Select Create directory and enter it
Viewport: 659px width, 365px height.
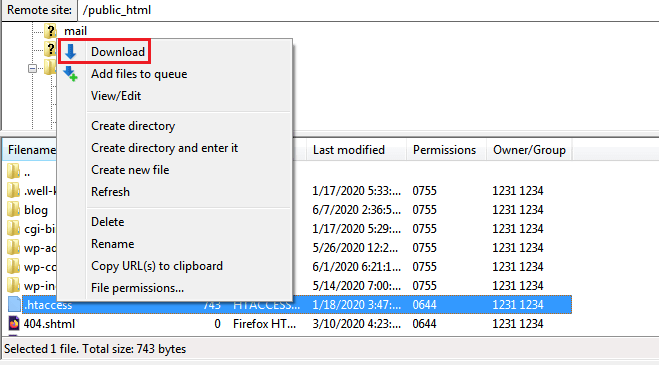click(x=164, y=148)
